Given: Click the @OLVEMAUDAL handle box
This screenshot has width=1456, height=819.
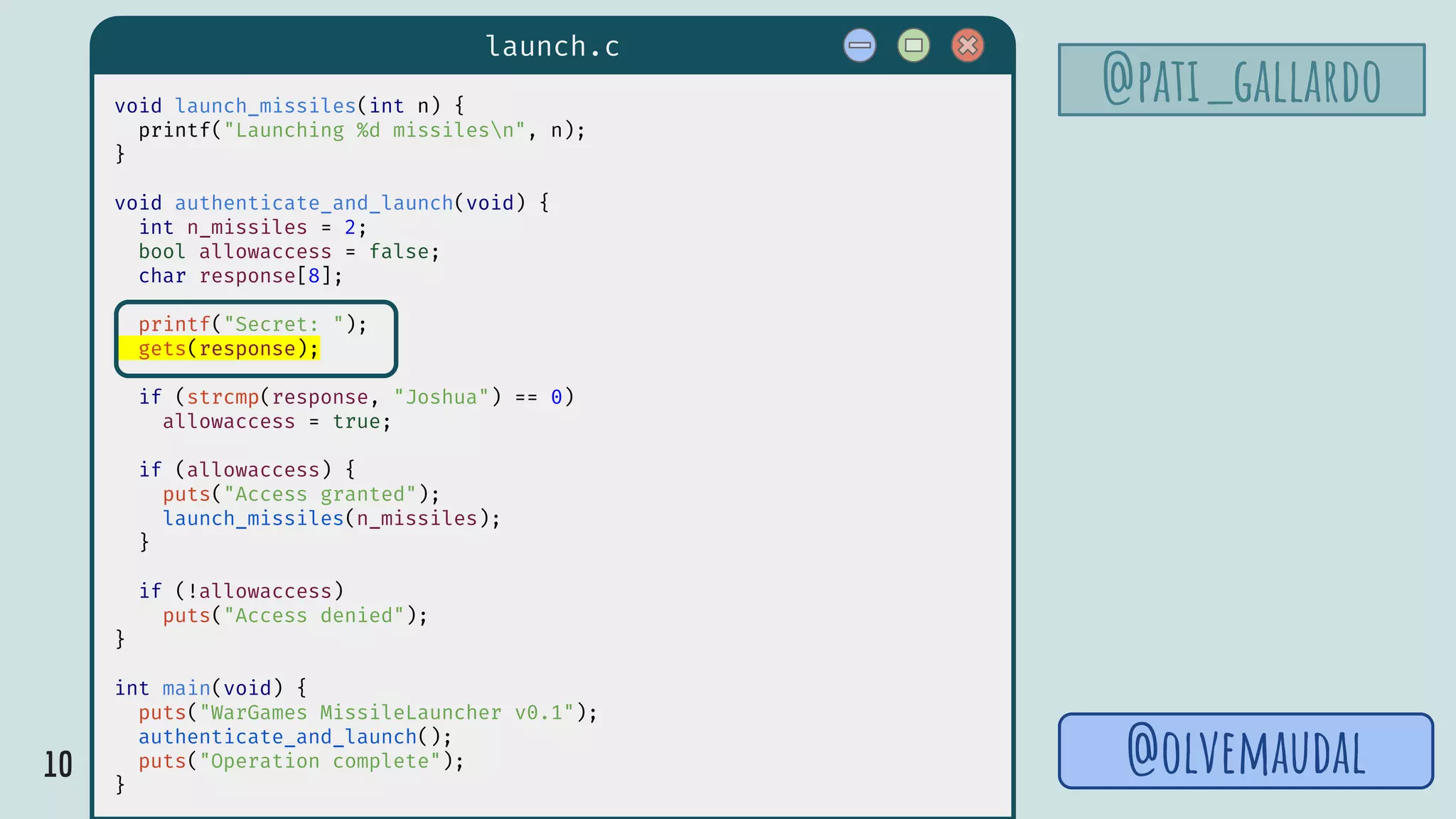Looking at the screenshot, I should click(1246, 751).
